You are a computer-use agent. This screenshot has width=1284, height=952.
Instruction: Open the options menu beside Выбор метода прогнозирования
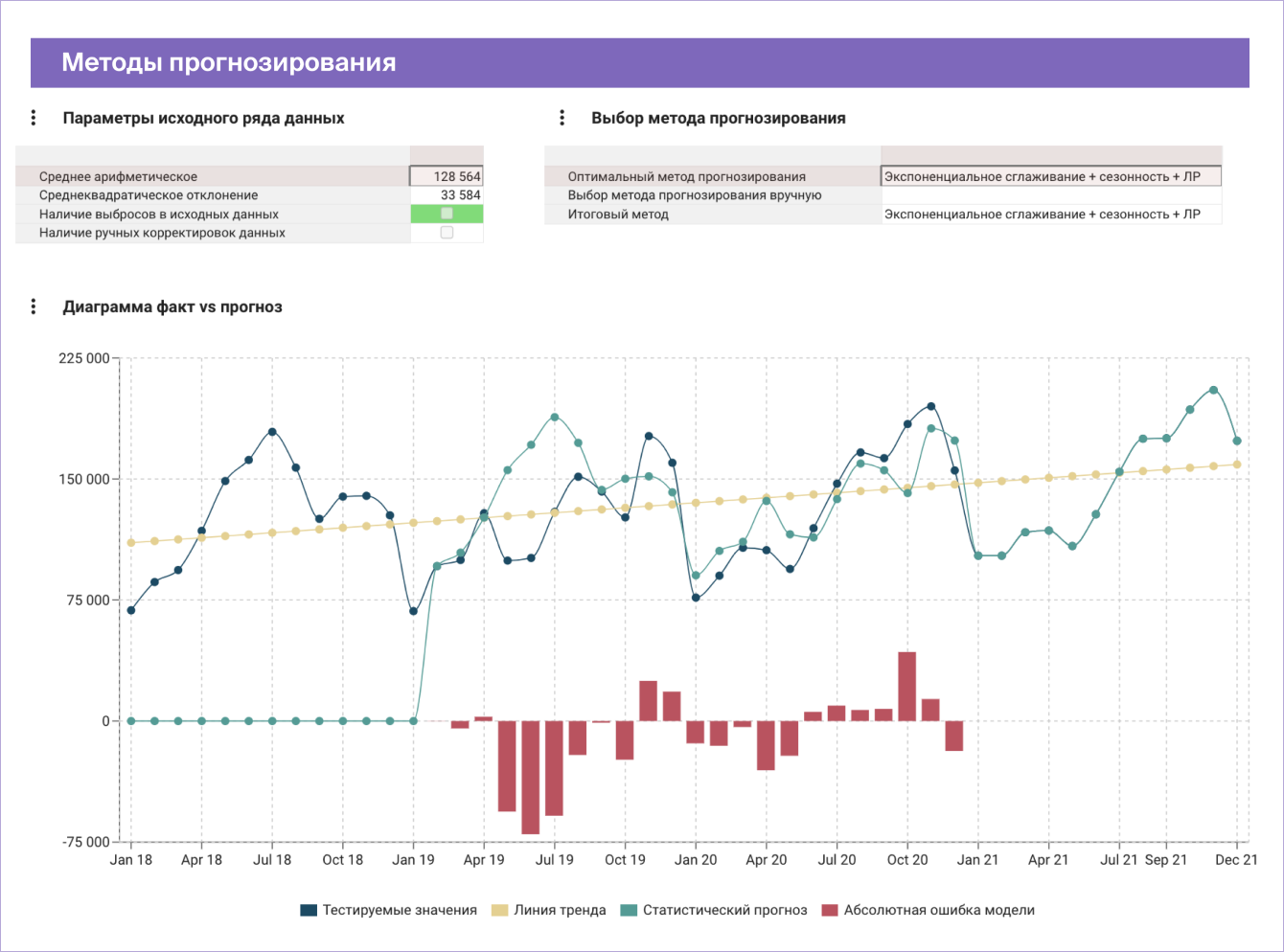pos(562,118)
